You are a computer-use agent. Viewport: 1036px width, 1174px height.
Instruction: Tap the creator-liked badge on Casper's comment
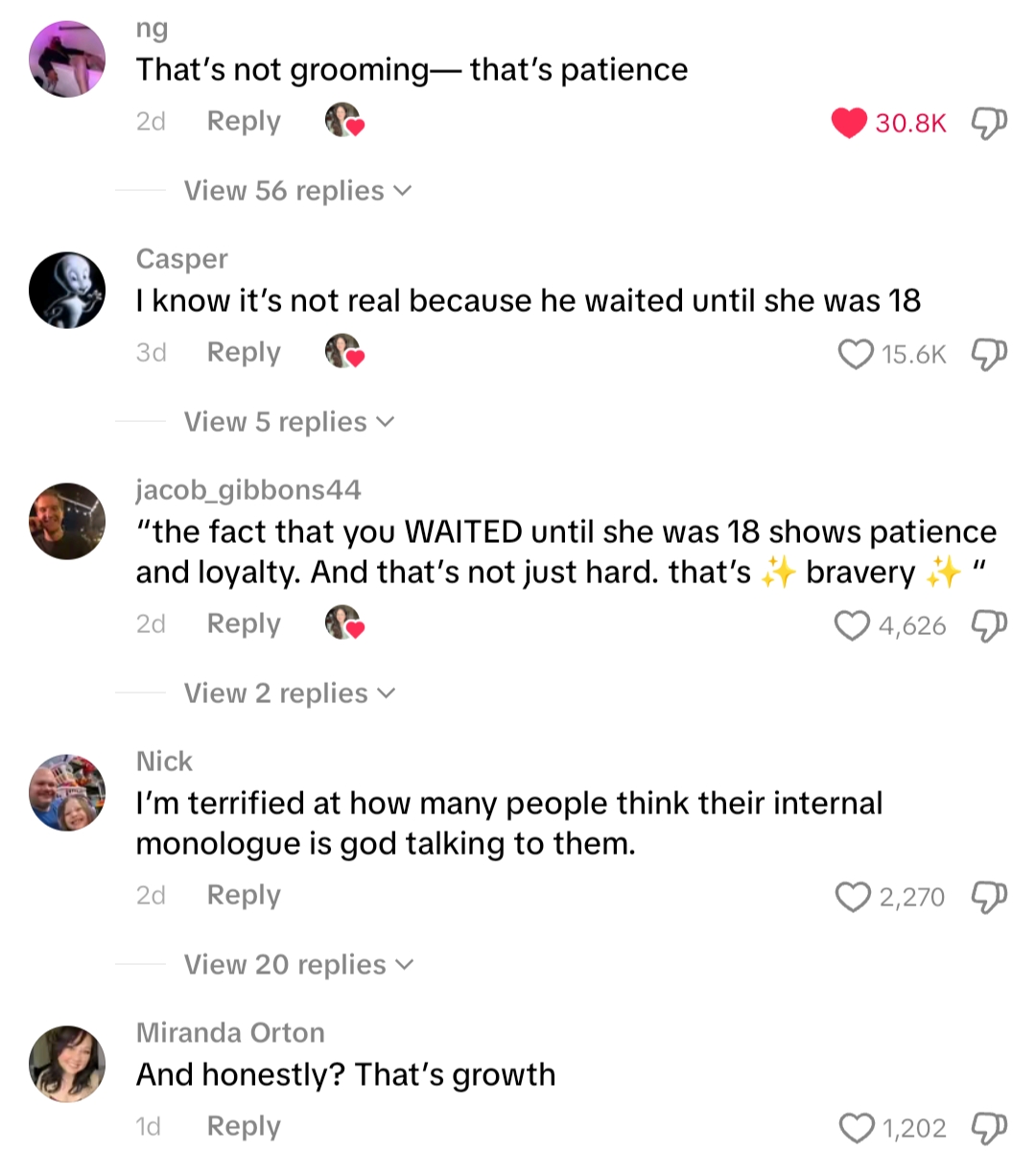coord(344,352)
